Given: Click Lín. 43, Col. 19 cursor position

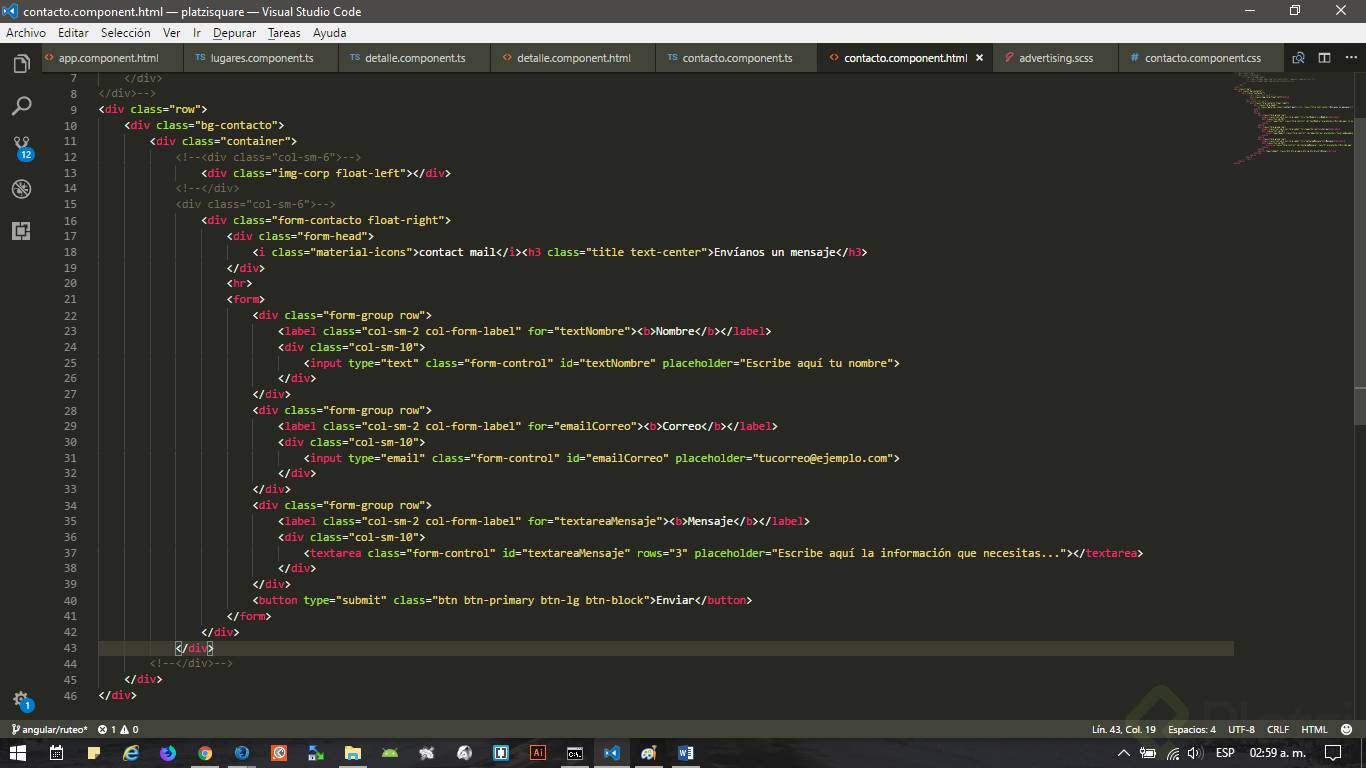Looking at the screenshot, I should (x=1123, y=730).
